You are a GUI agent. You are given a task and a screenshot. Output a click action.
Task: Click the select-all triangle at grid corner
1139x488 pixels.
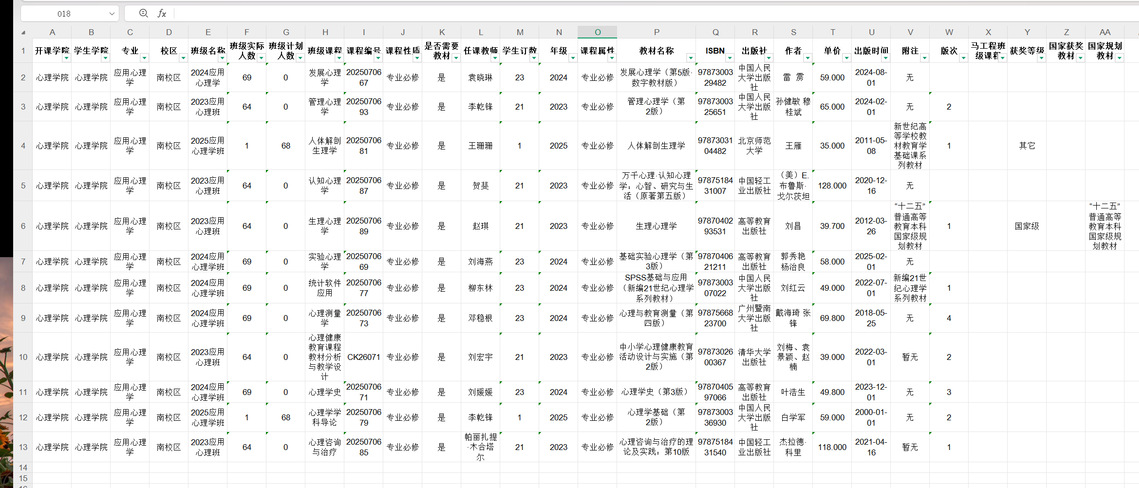(16, 33)
